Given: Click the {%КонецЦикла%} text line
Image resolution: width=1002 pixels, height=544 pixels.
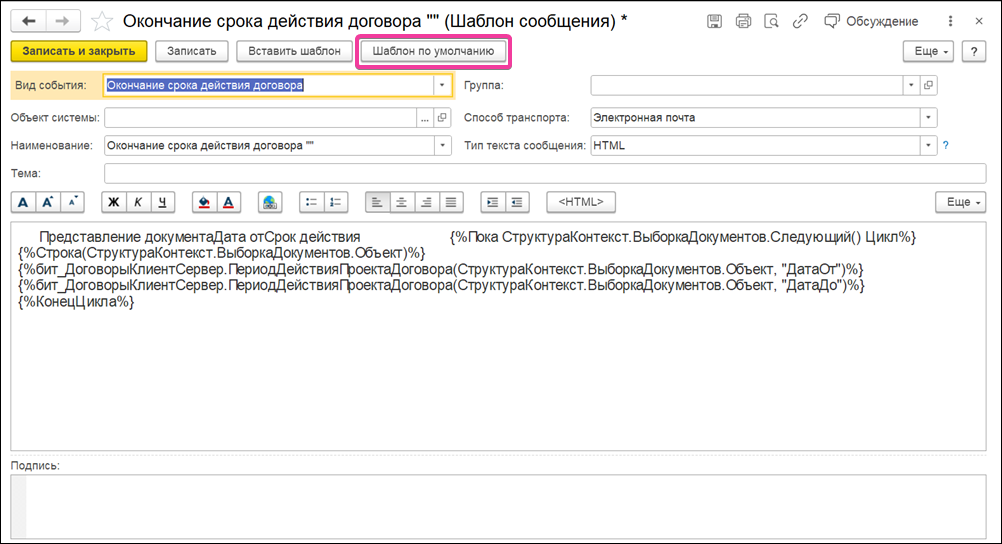Looking at the screenshot, I should (x=77, y=302).
